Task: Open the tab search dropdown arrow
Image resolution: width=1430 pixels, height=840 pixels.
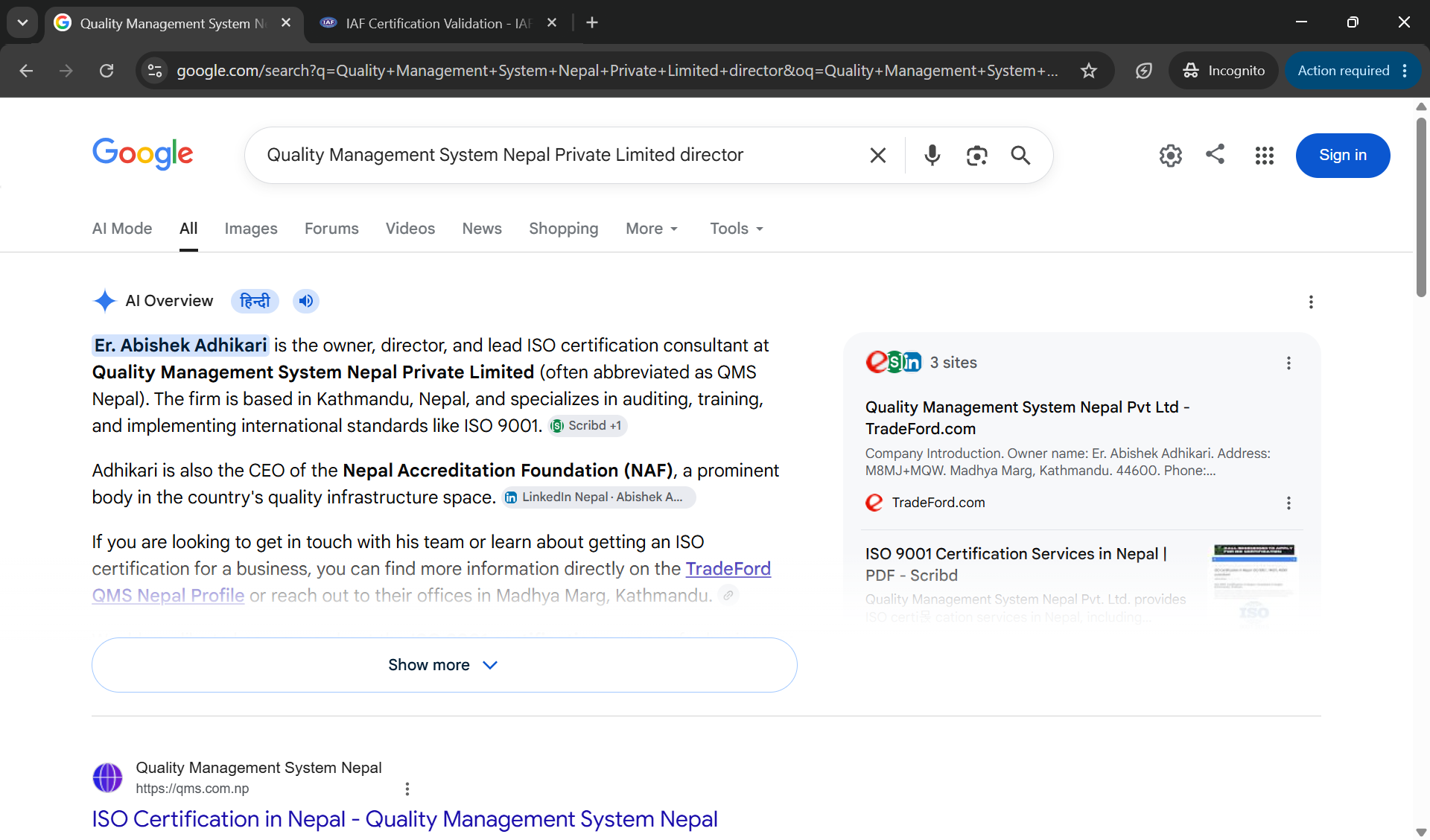Action: pyautogui.click(x=22, y=22)
